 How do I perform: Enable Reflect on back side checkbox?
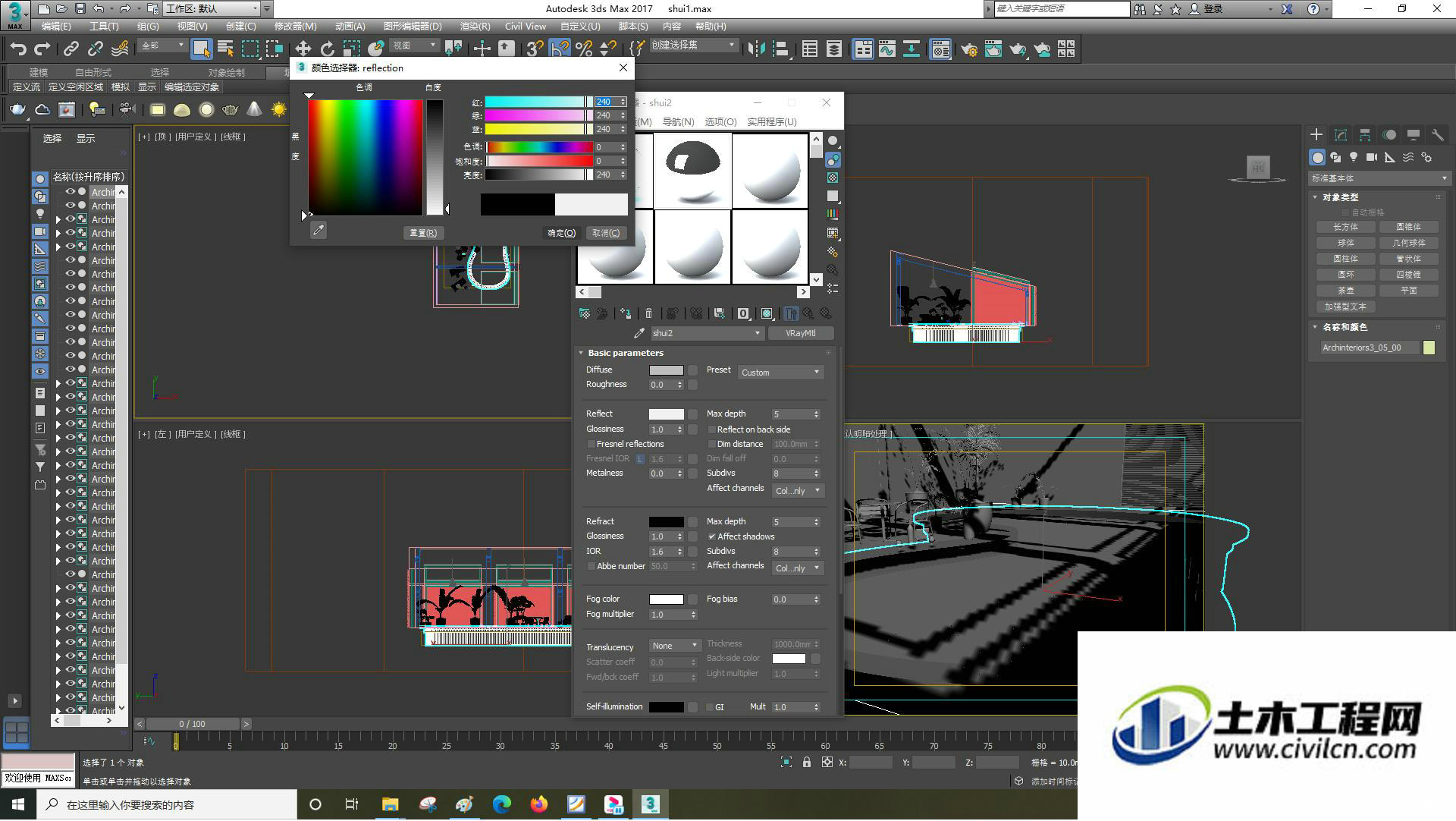[x=711, y=429]
